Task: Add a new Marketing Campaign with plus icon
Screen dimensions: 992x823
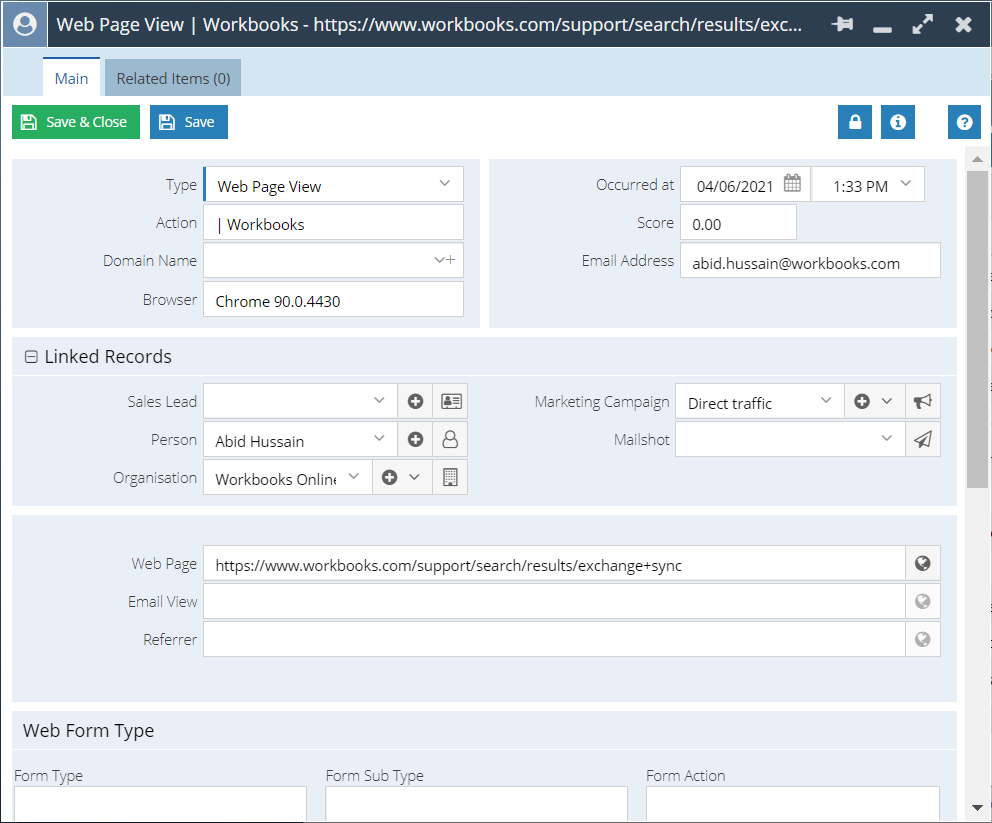Action: pyautogui.click(x=862, y=401)
